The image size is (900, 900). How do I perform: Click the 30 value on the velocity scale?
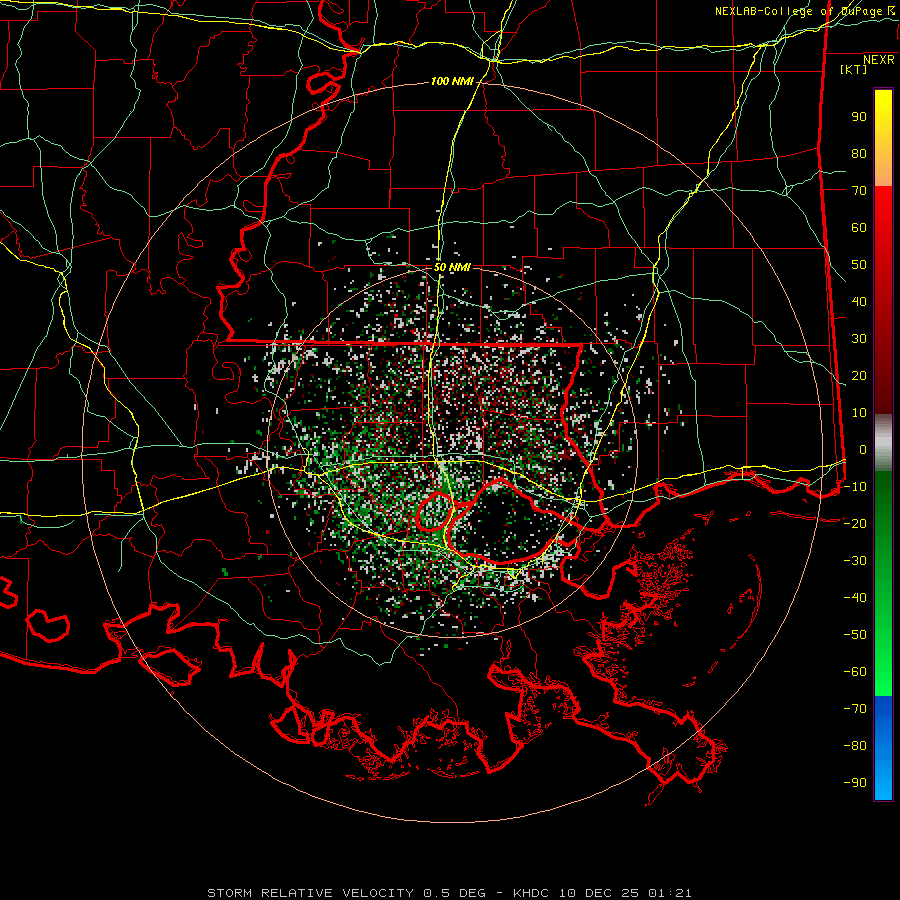[859, 339]
